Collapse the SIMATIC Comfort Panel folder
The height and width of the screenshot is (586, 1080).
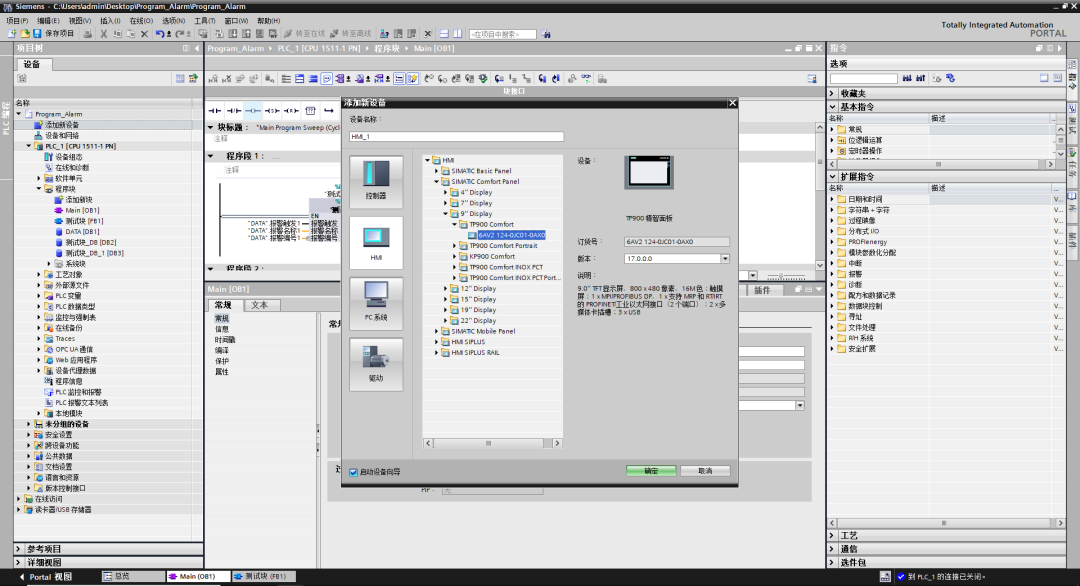click(437, 182)
